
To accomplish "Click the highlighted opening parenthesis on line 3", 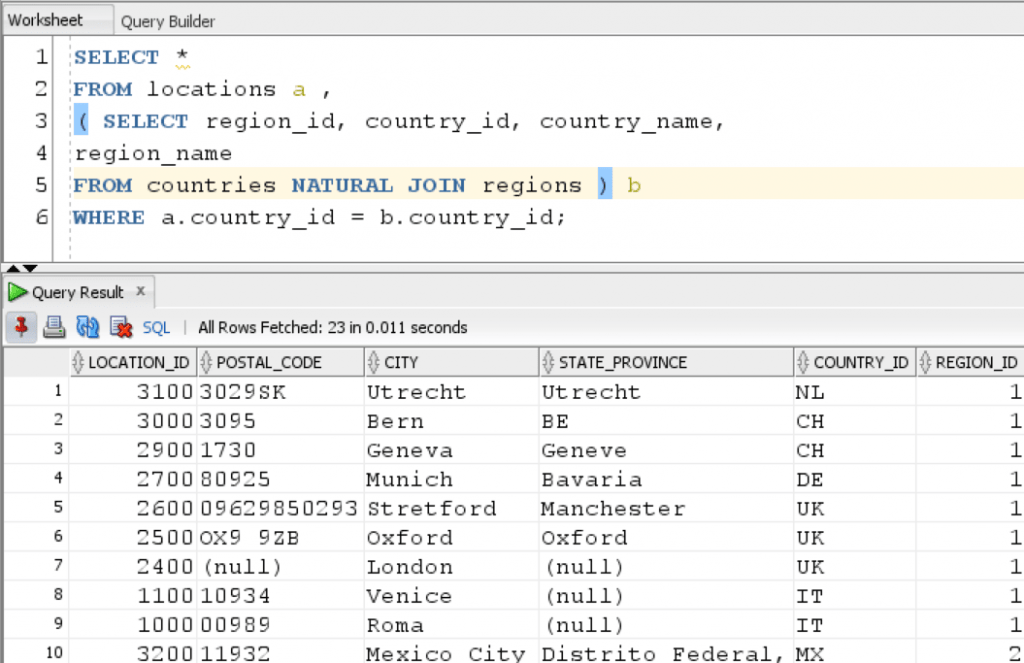I will pyautogui.click(x=82, y=120).
